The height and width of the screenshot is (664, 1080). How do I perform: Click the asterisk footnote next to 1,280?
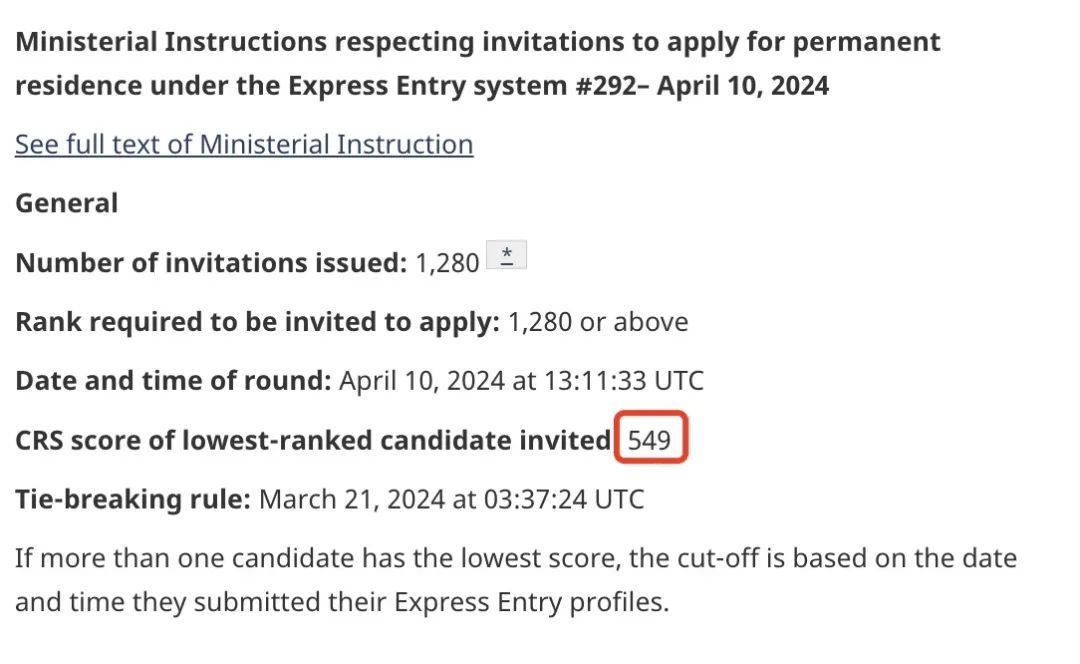(x=506, y=257)
